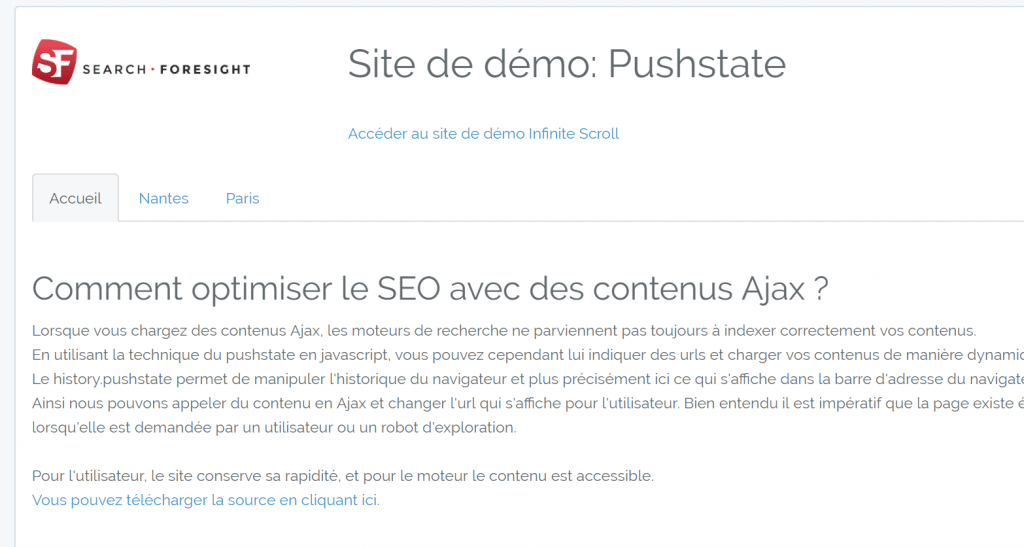Click the word Pushstate in the page title
Viewport: 1024px width, 547px height.
697,64
